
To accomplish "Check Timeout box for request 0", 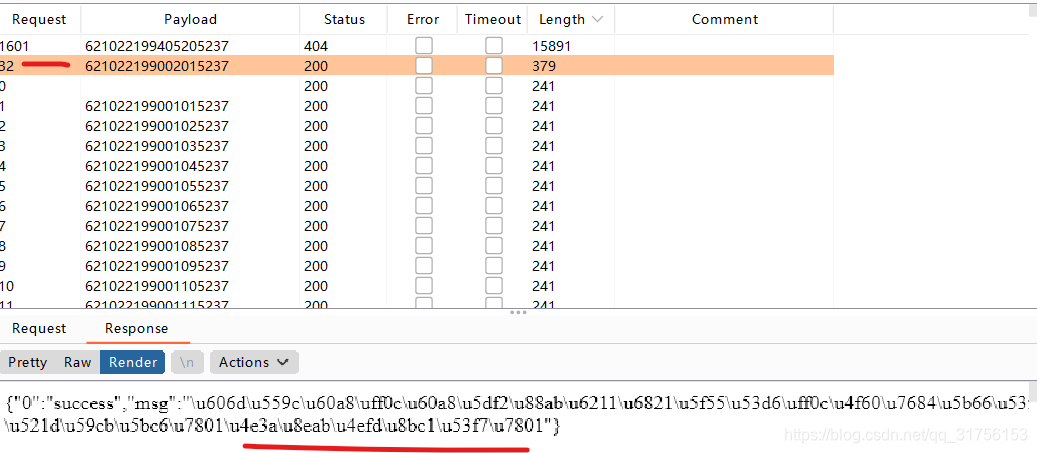I will (x=493, y=86).
